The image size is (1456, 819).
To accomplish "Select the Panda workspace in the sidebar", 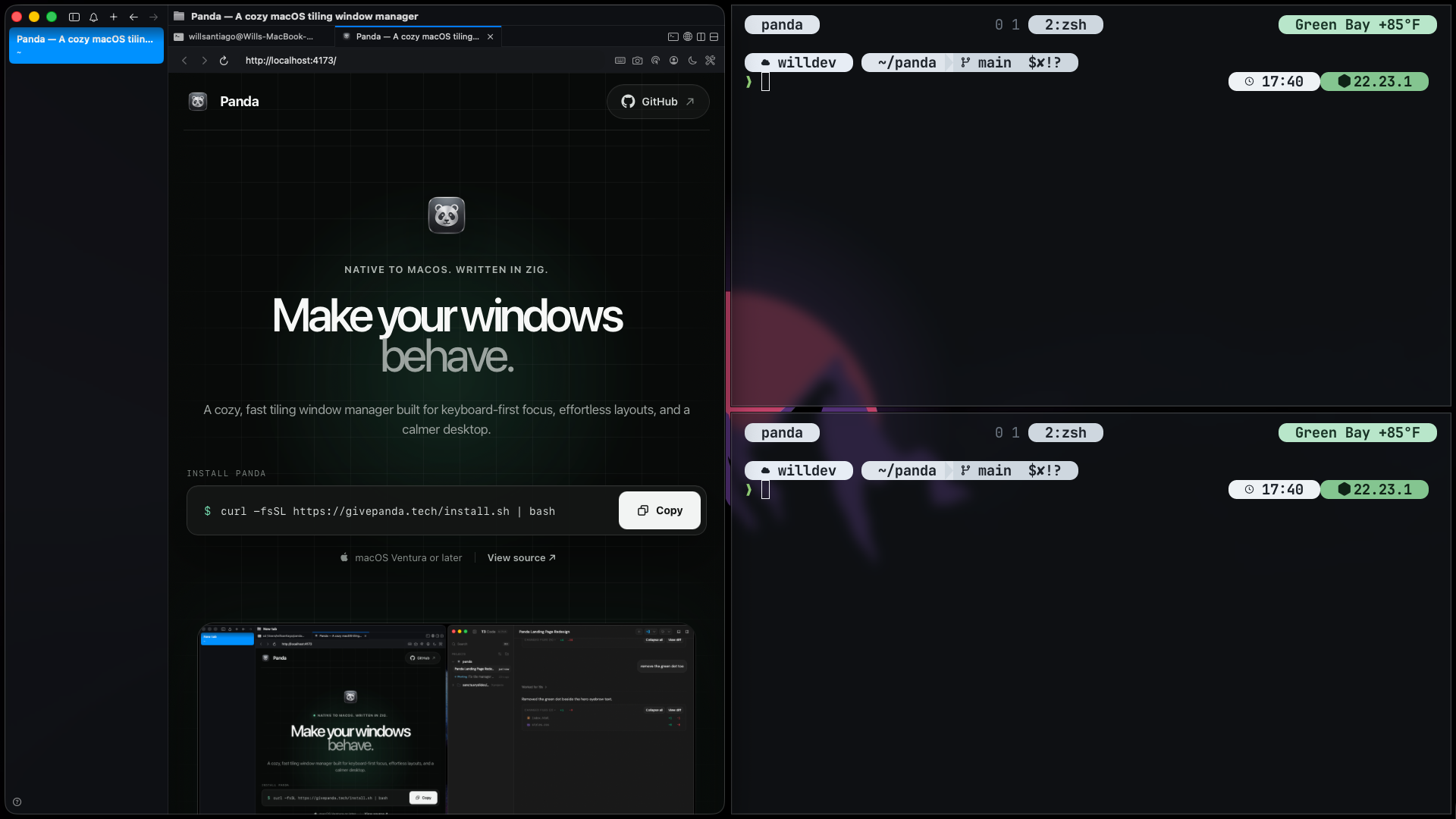I will 86,45.
